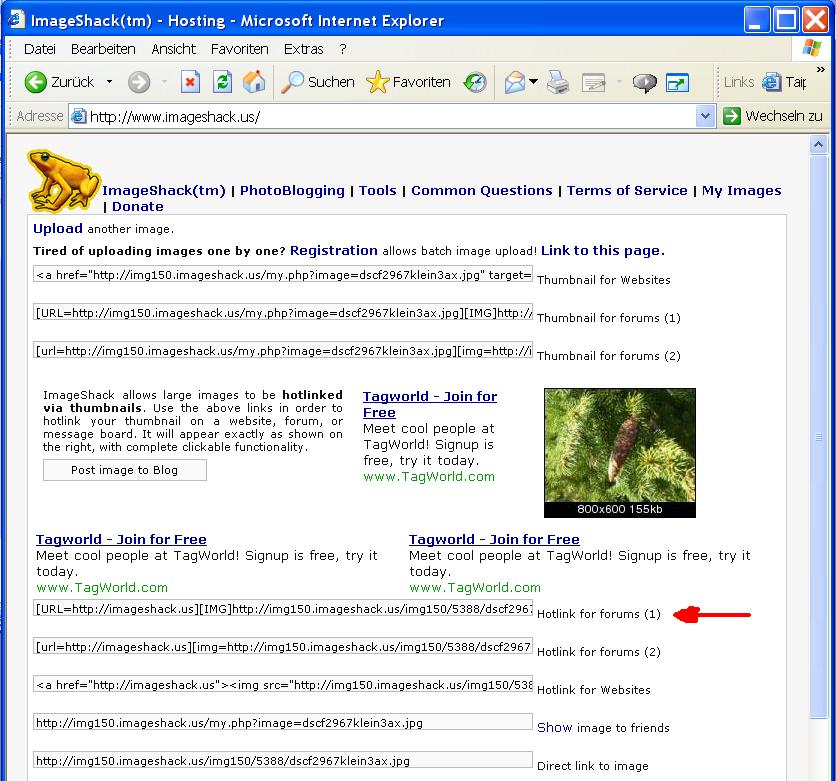Open the ? help menu
Image resolution: width=836 pixels, height=781 pixels.
tap(343, 49)
